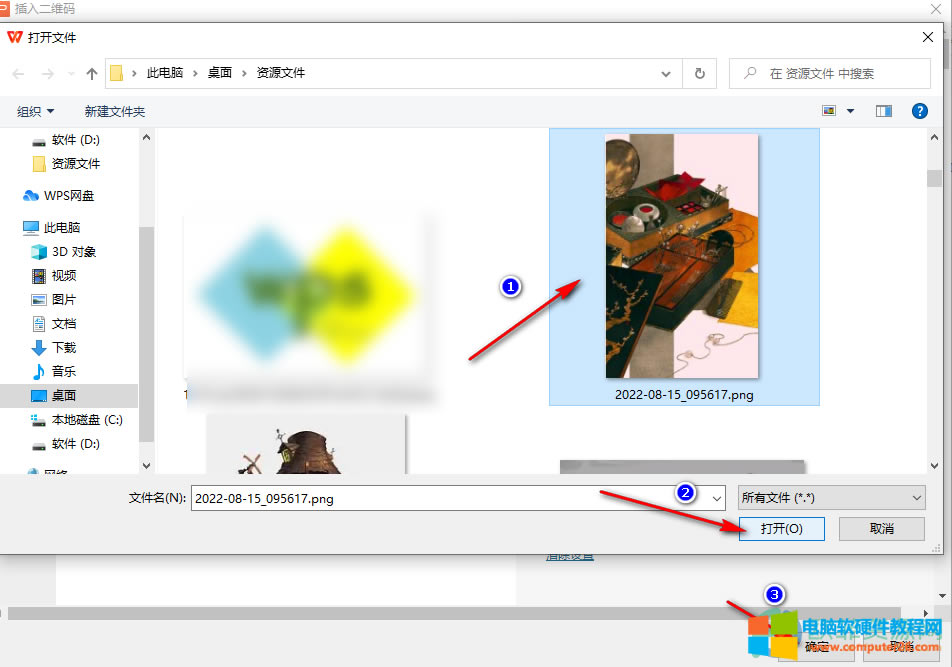Select 桌面 in the breadcrumb path
The width and height of the screenshot is (952, 667).
219,73
